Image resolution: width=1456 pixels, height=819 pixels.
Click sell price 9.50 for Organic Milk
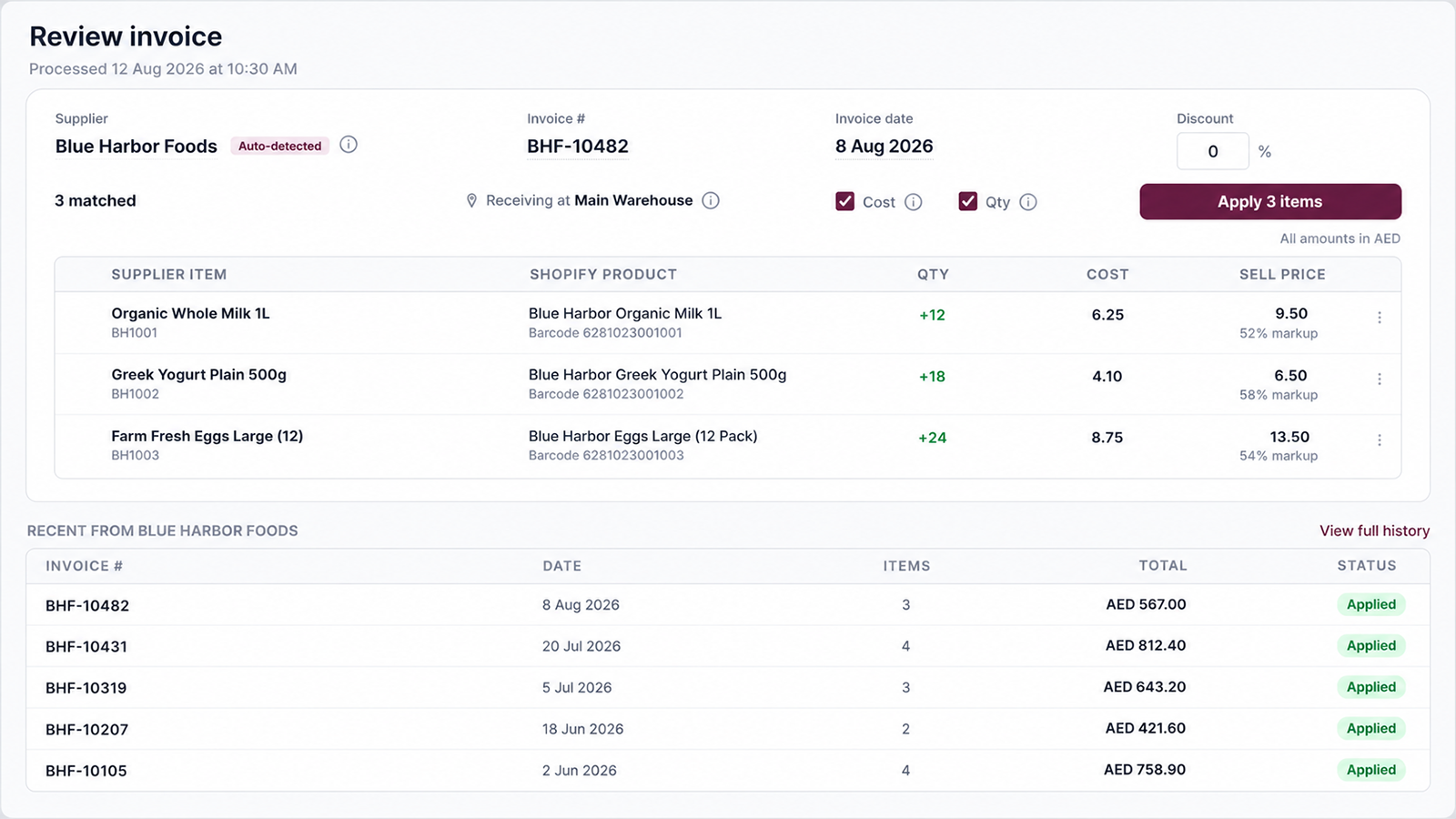coord(1291,313)
